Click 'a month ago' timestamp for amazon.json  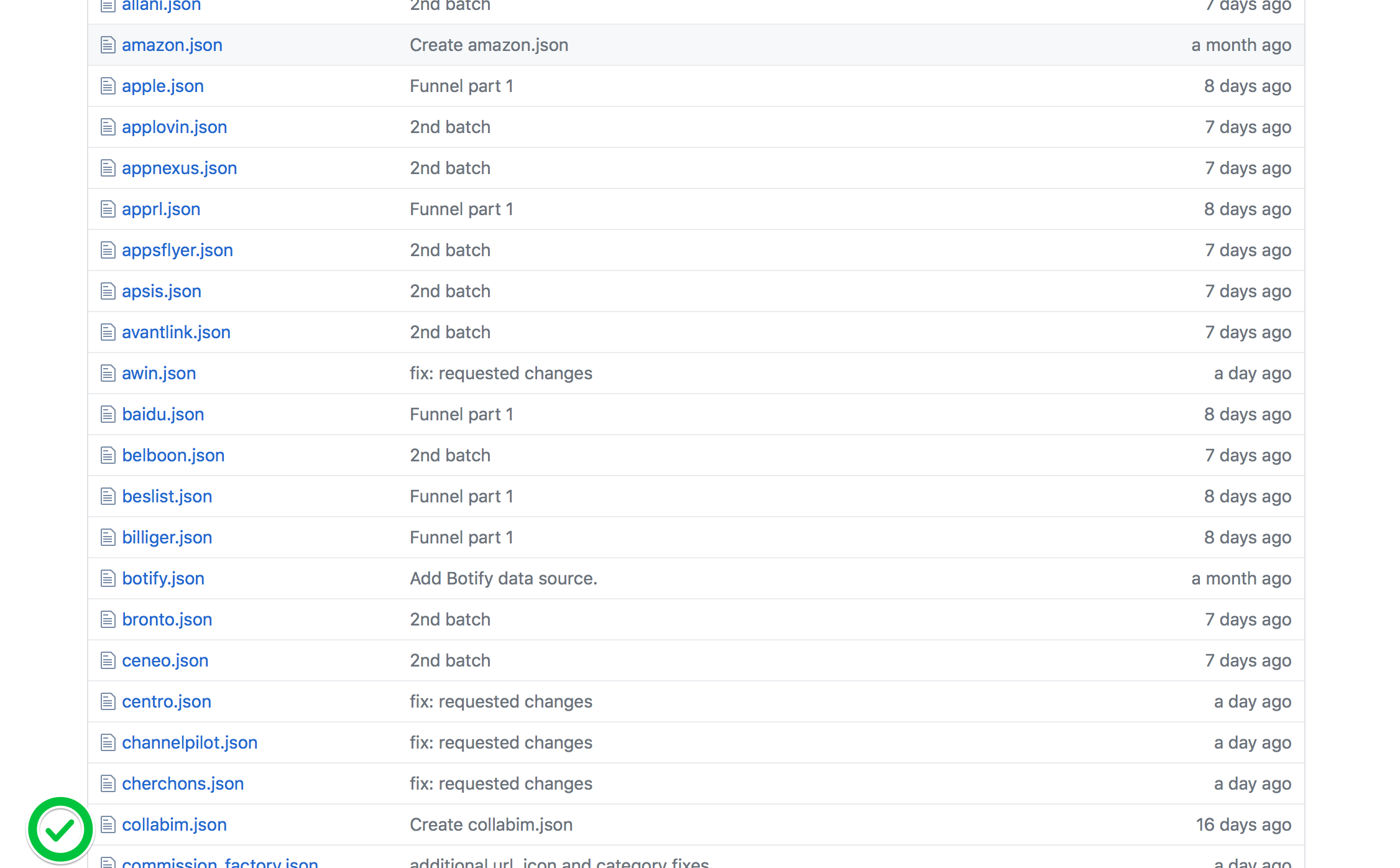pyautogui.click(x=1241, y=45)
